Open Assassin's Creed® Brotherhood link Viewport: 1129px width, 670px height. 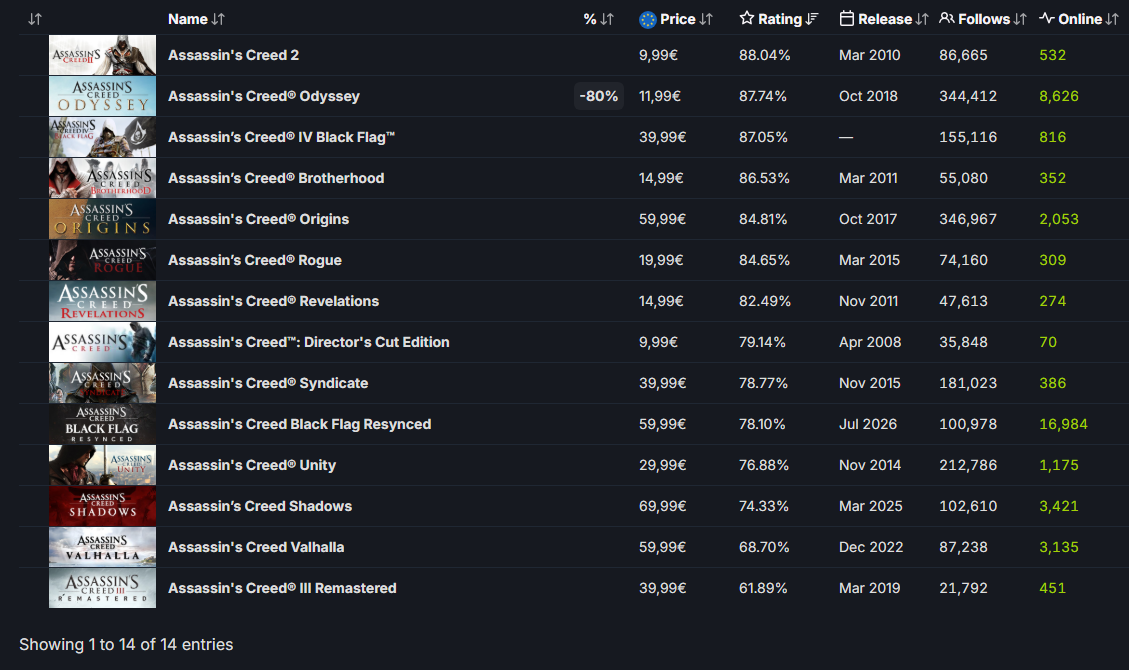pyautogui.click(x=276, y=178)
